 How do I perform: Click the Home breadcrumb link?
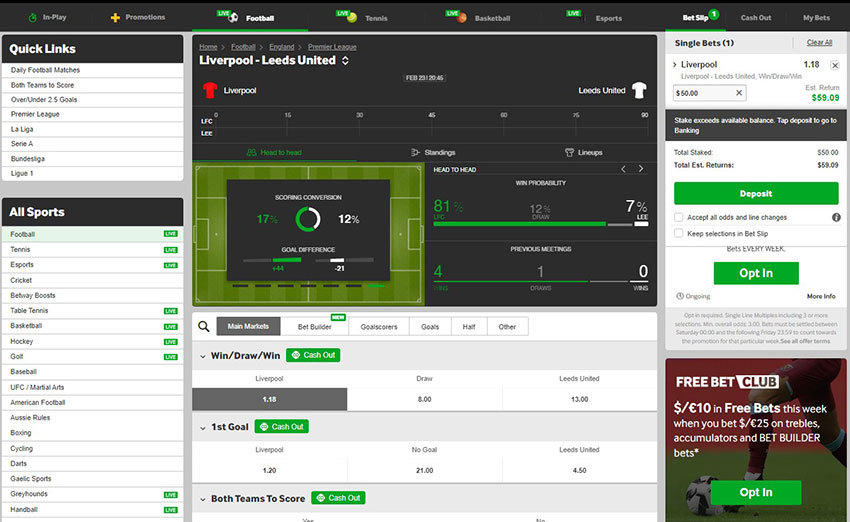coord(208,47)
